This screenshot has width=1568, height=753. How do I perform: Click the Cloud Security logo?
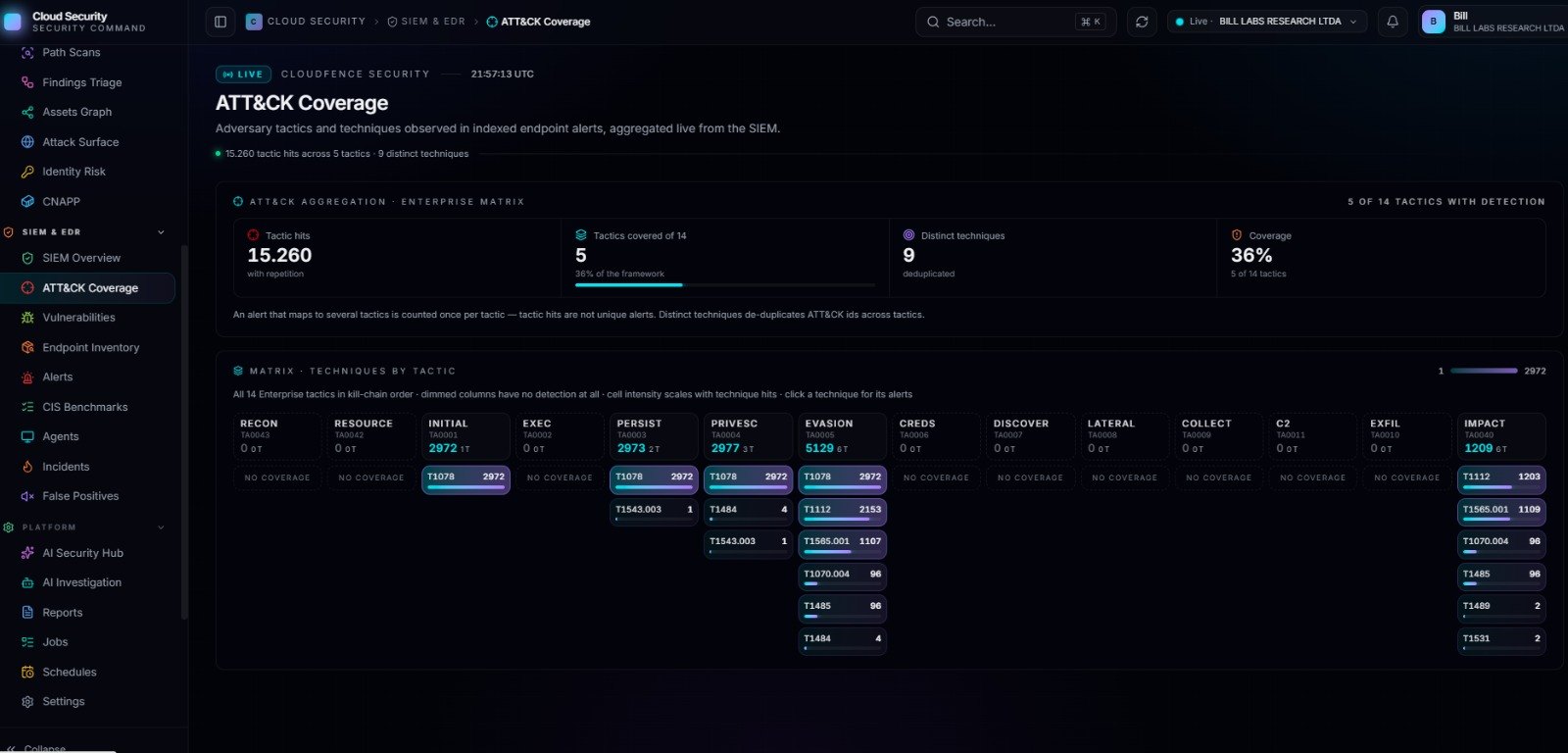pyautogui.click(x=13, y=22)
